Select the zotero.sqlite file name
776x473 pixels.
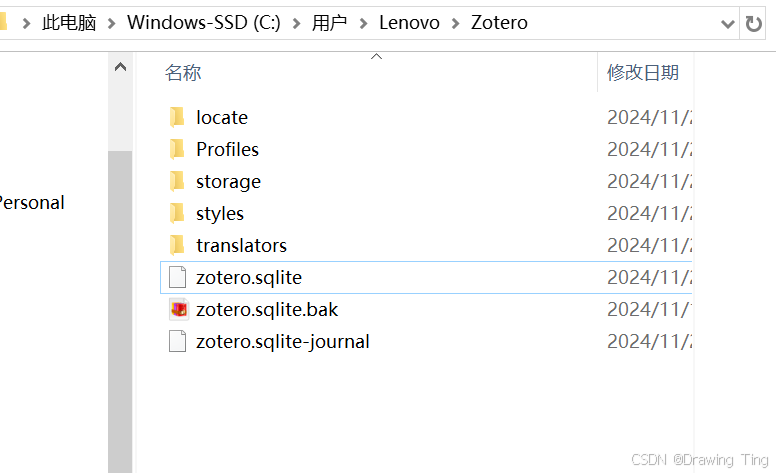(249, 278)
